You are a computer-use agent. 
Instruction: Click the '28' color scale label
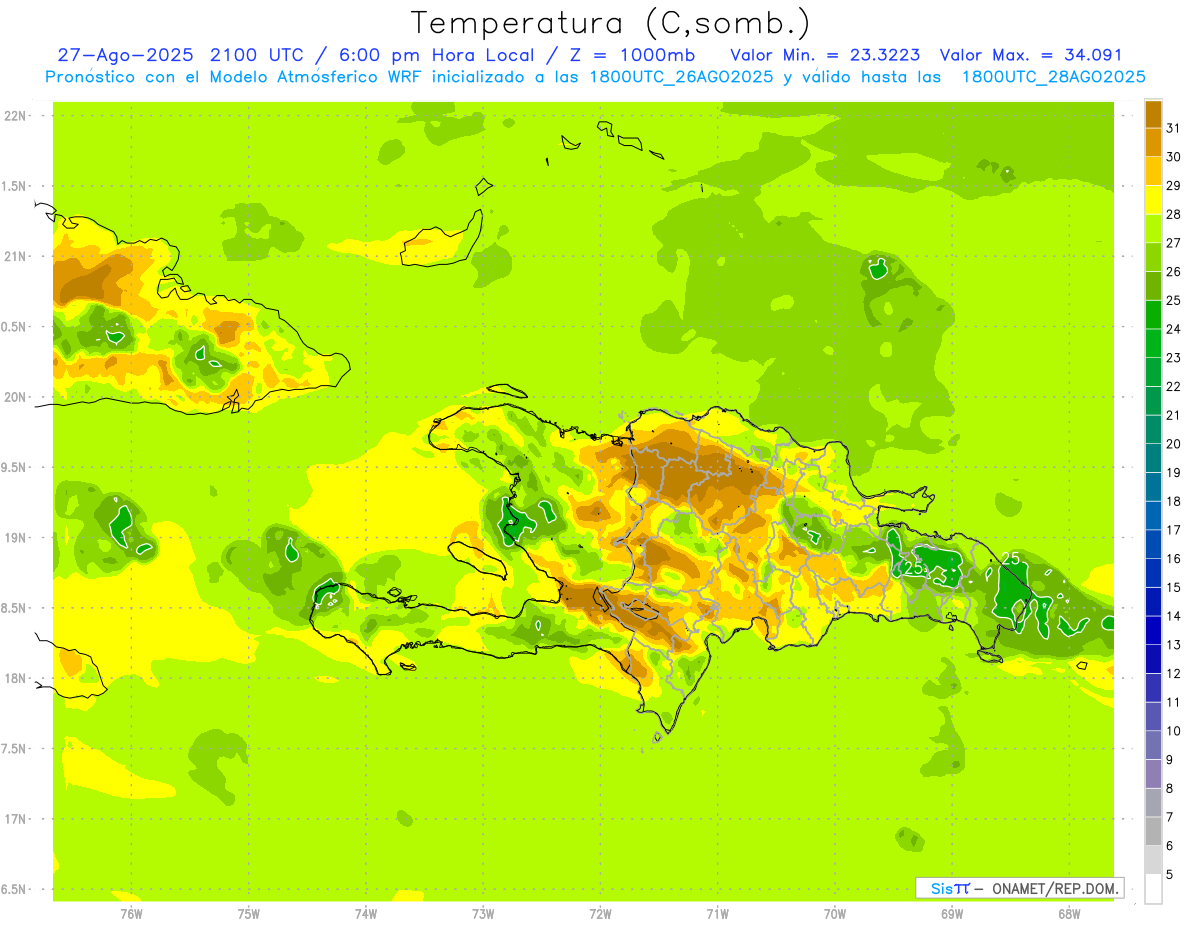point(1173,214)
